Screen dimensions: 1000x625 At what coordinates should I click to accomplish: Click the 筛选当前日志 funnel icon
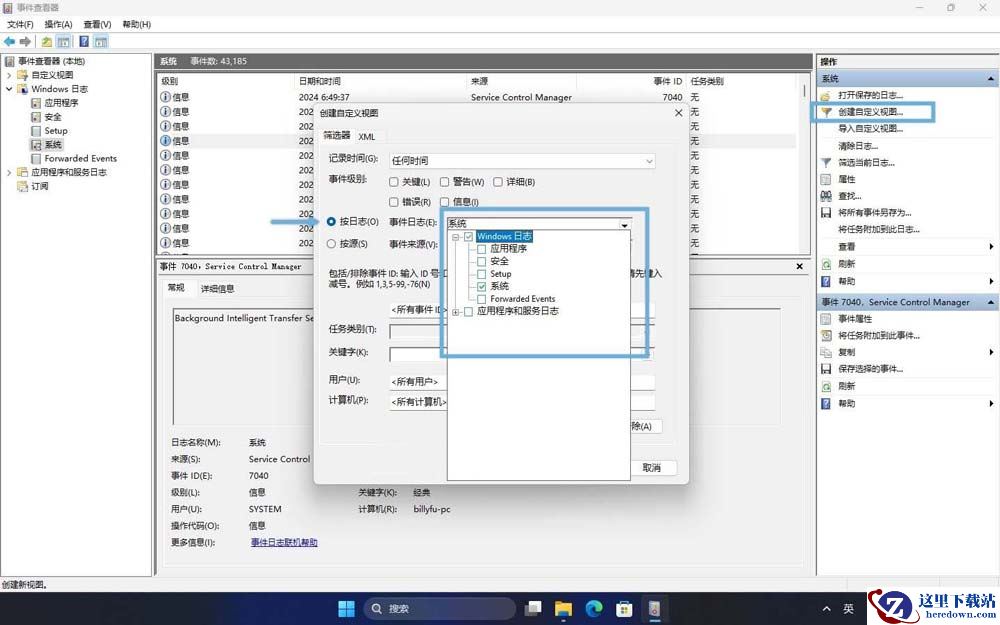826,163
